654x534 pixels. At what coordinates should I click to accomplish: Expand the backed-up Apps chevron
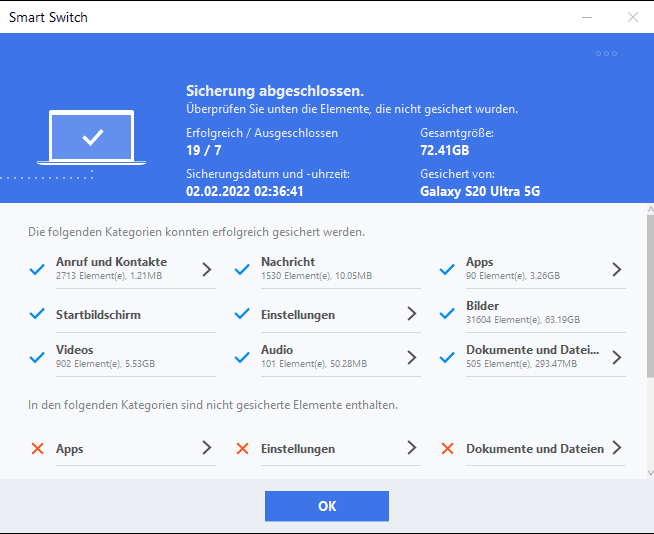pyautogui.click(x=617, y=269)
